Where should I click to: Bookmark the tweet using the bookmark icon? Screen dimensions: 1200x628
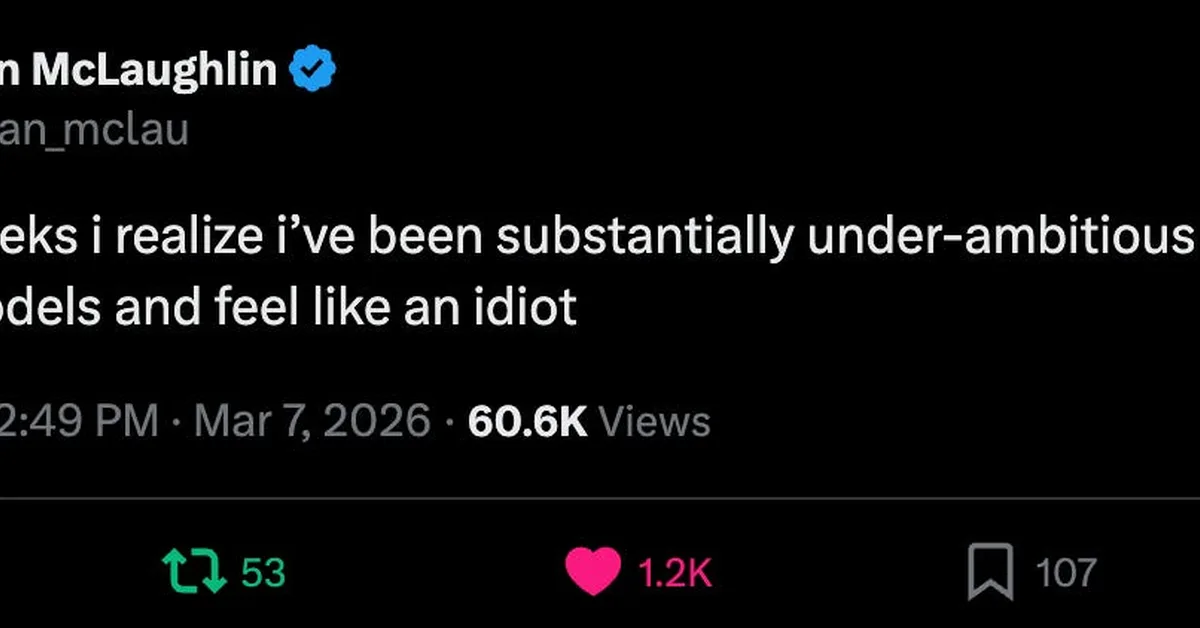click(990, 572)
